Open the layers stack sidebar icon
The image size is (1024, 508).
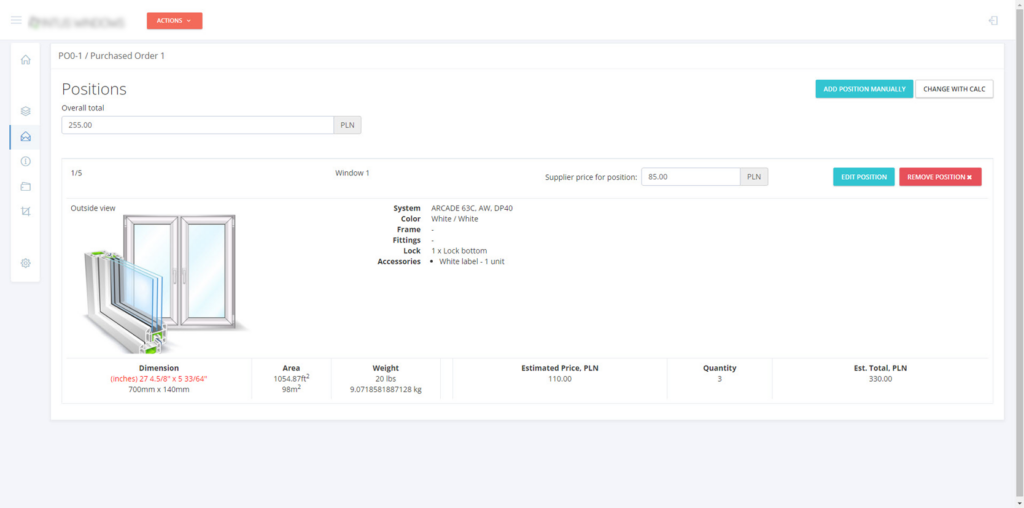pos(25,111)
